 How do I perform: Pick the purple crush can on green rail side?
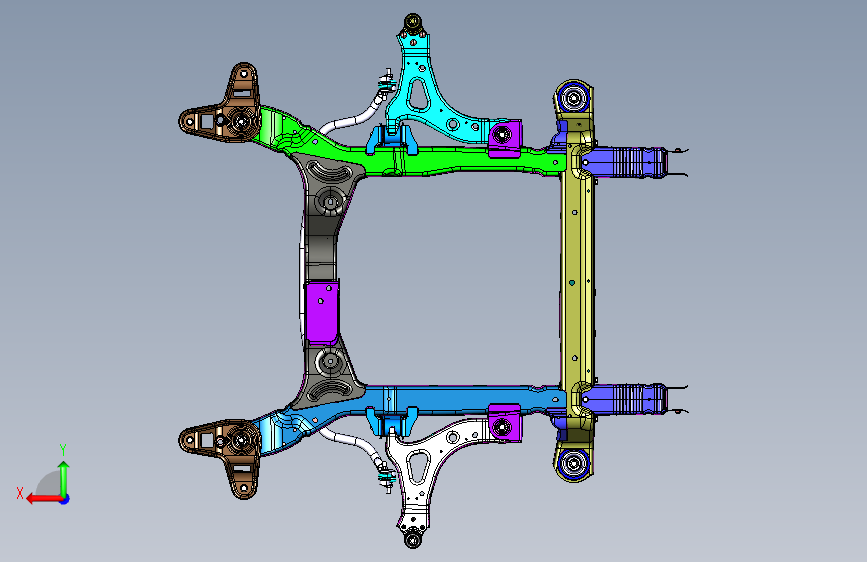pyautogui.click(x=625, y=162)
